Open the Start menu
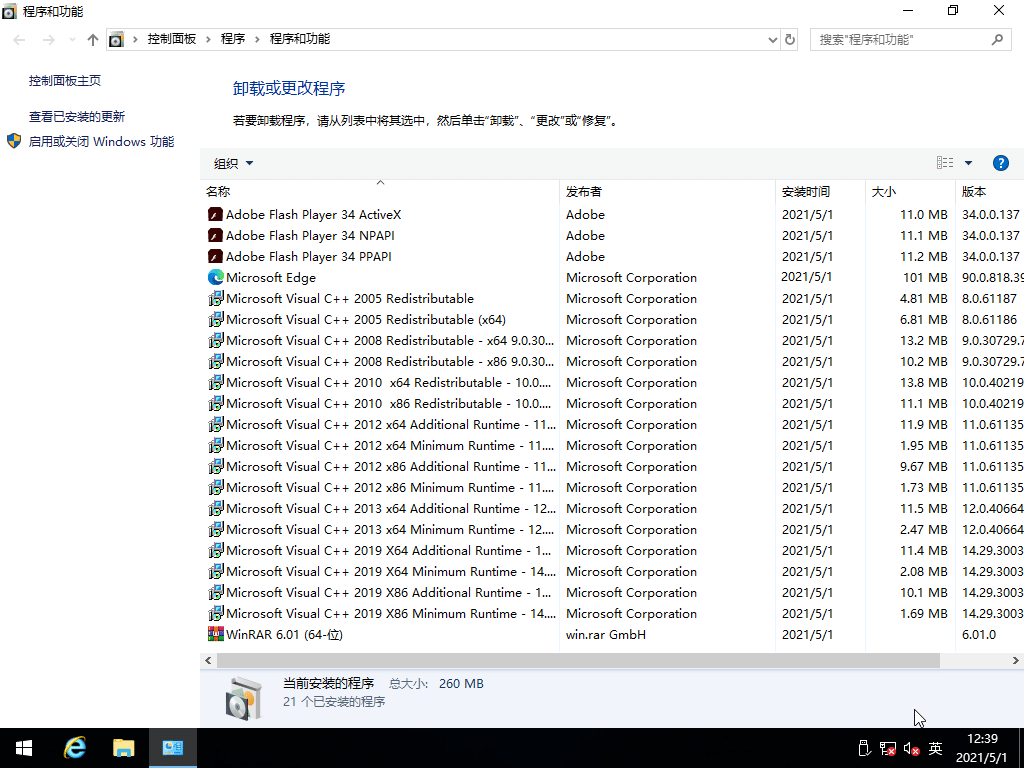This screenshot has height=768, width=1024. pyautogui.click(x=23, y=748)
